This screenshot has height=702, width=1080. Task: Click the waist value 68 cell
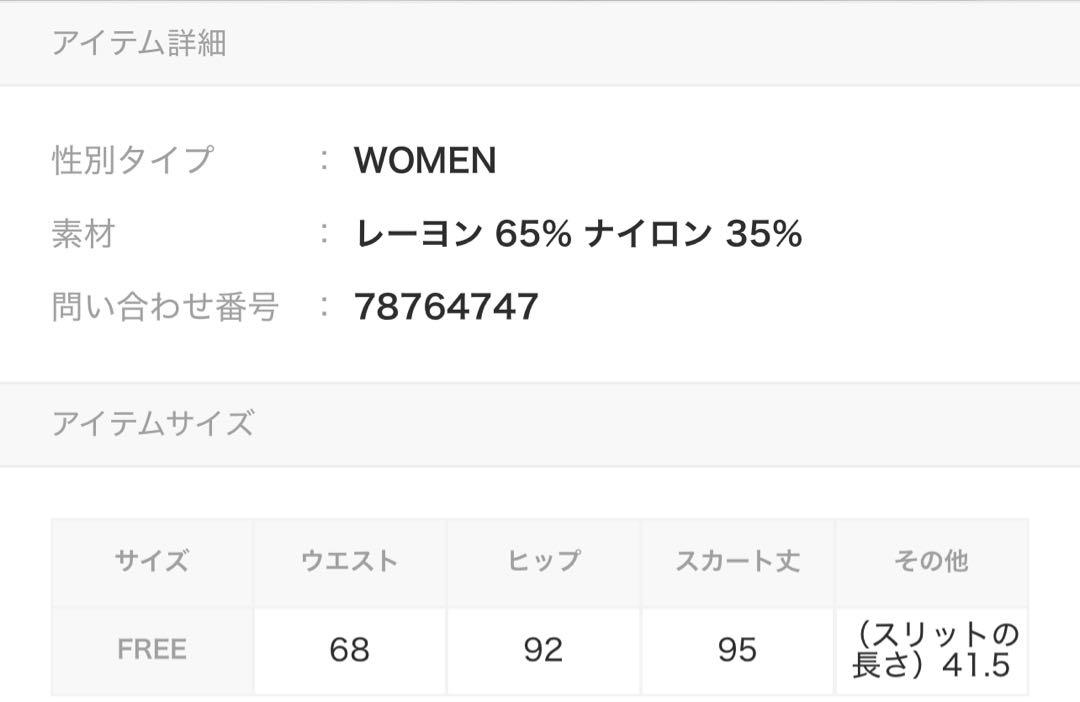(x=350, y=650)
